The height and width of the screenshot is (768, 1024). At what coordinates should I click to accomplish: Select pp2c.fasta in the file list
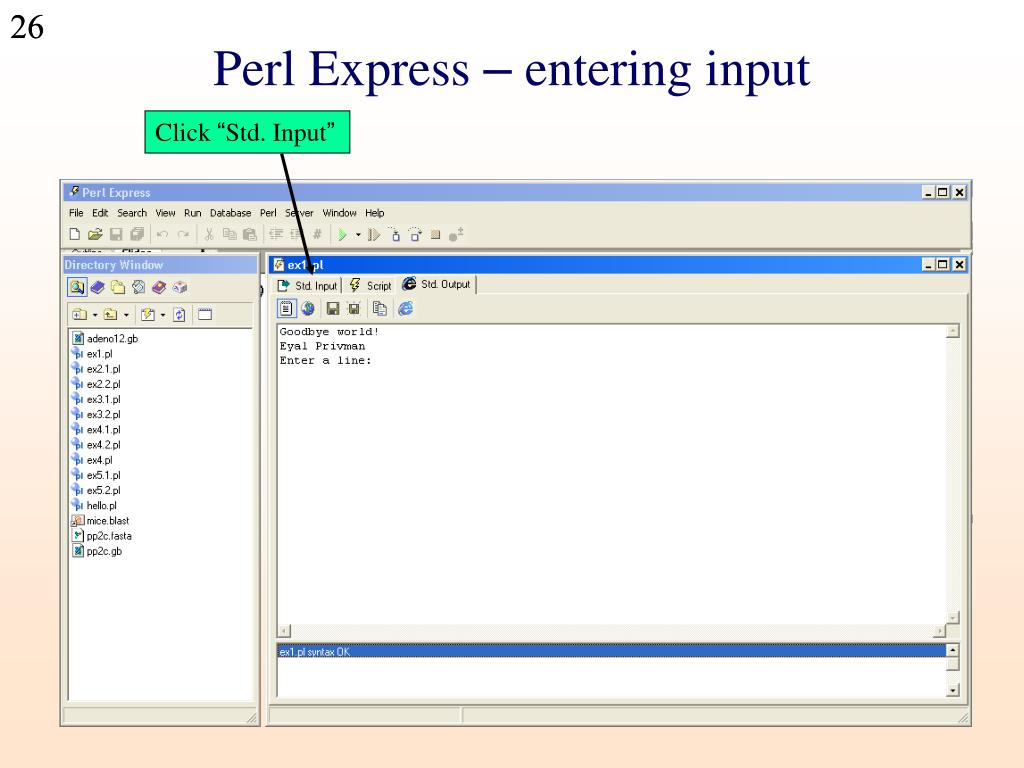pyautogui.click(x=101, y=536)
